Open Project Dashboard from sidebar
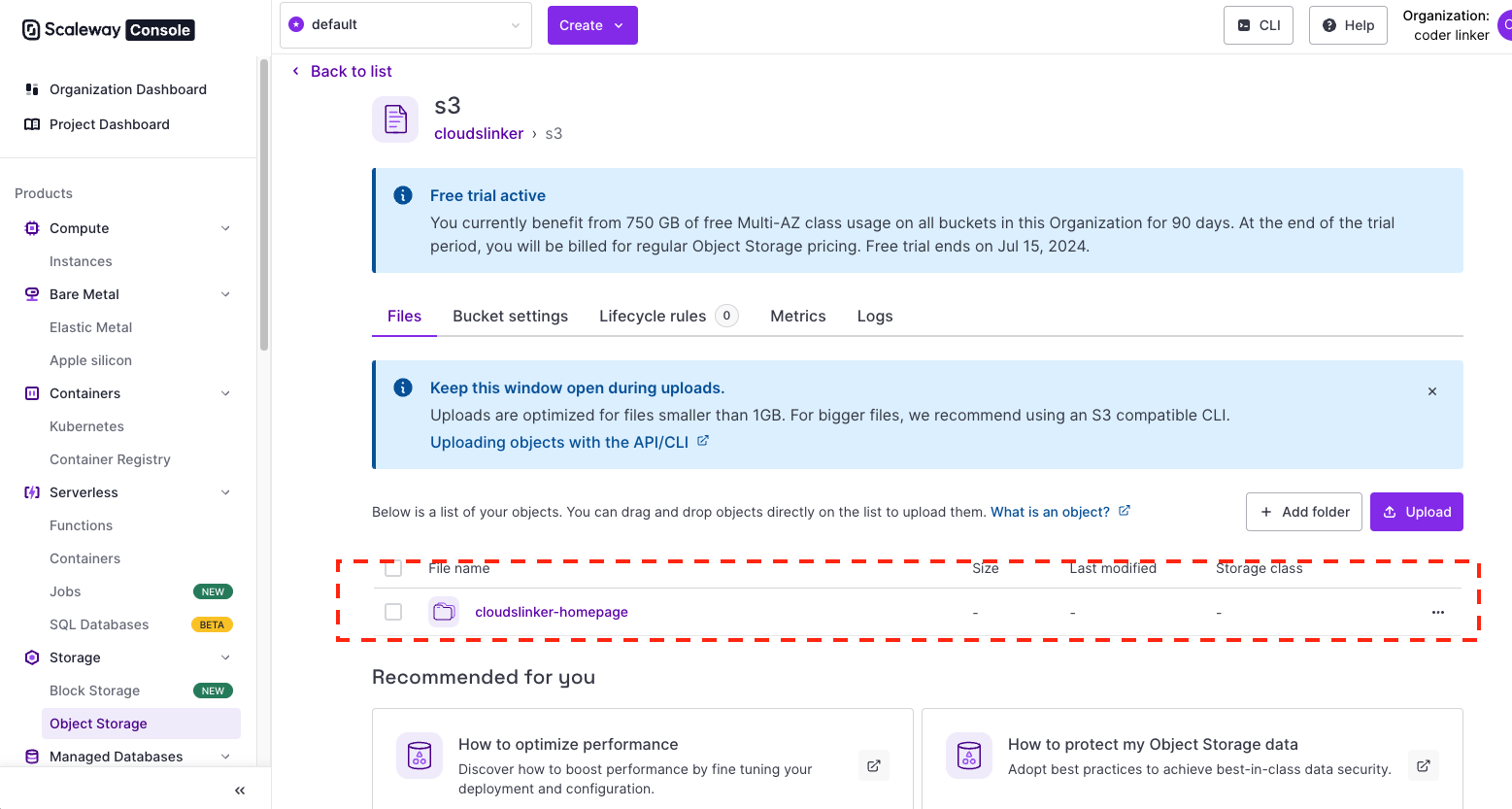Image resolution: width=1512 pixels, height=809 pixels. 109,124
